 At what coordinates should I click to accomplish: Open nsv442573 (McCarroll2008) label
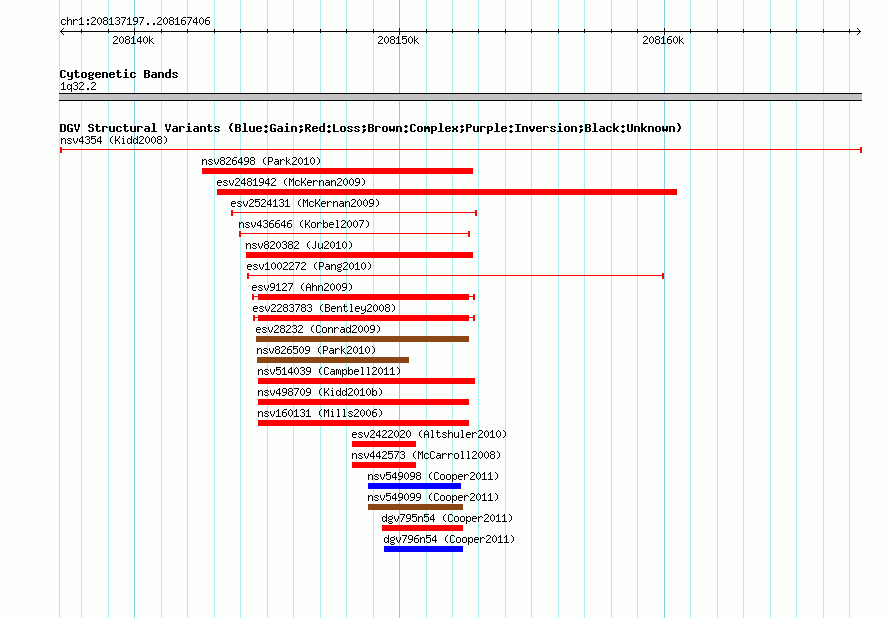426,455
